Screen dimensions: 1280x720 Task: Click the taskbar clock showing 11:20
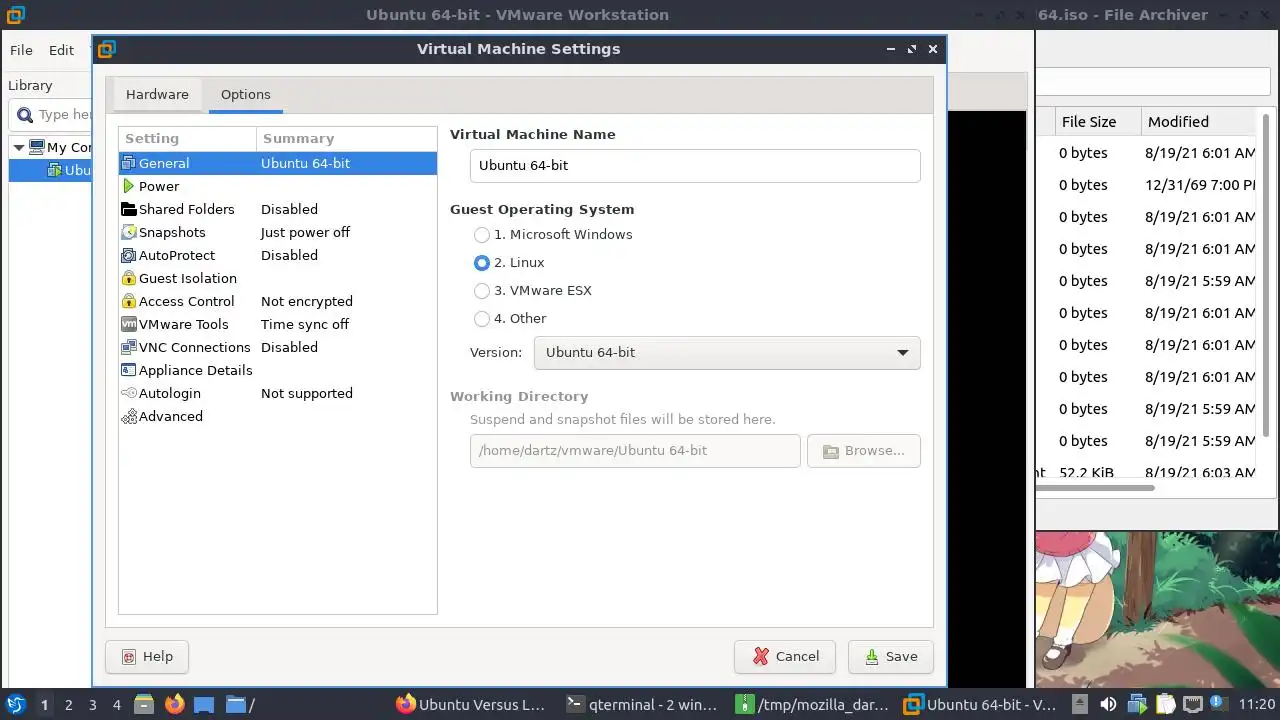[1256, 704]
